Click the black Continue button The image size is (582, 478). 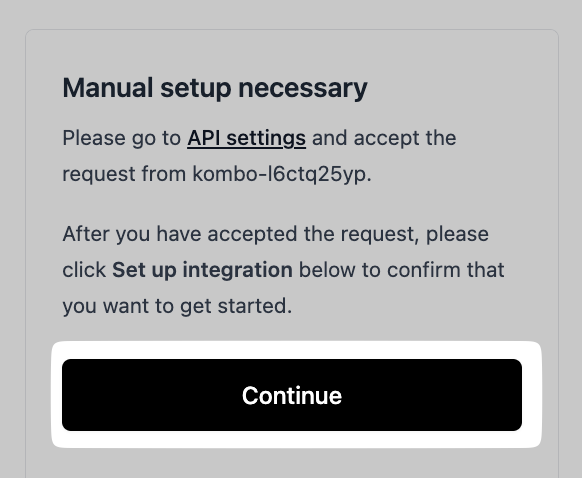[x=292, y=395]
